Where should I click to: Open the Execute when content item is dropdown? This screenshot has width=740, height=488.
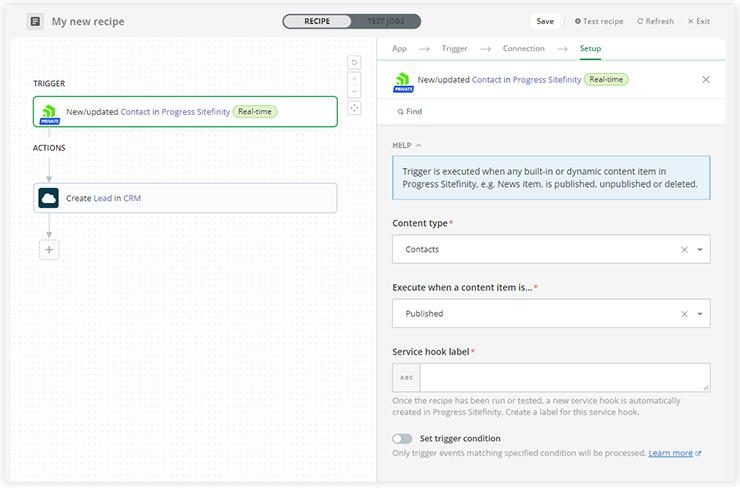coord(700,314)
